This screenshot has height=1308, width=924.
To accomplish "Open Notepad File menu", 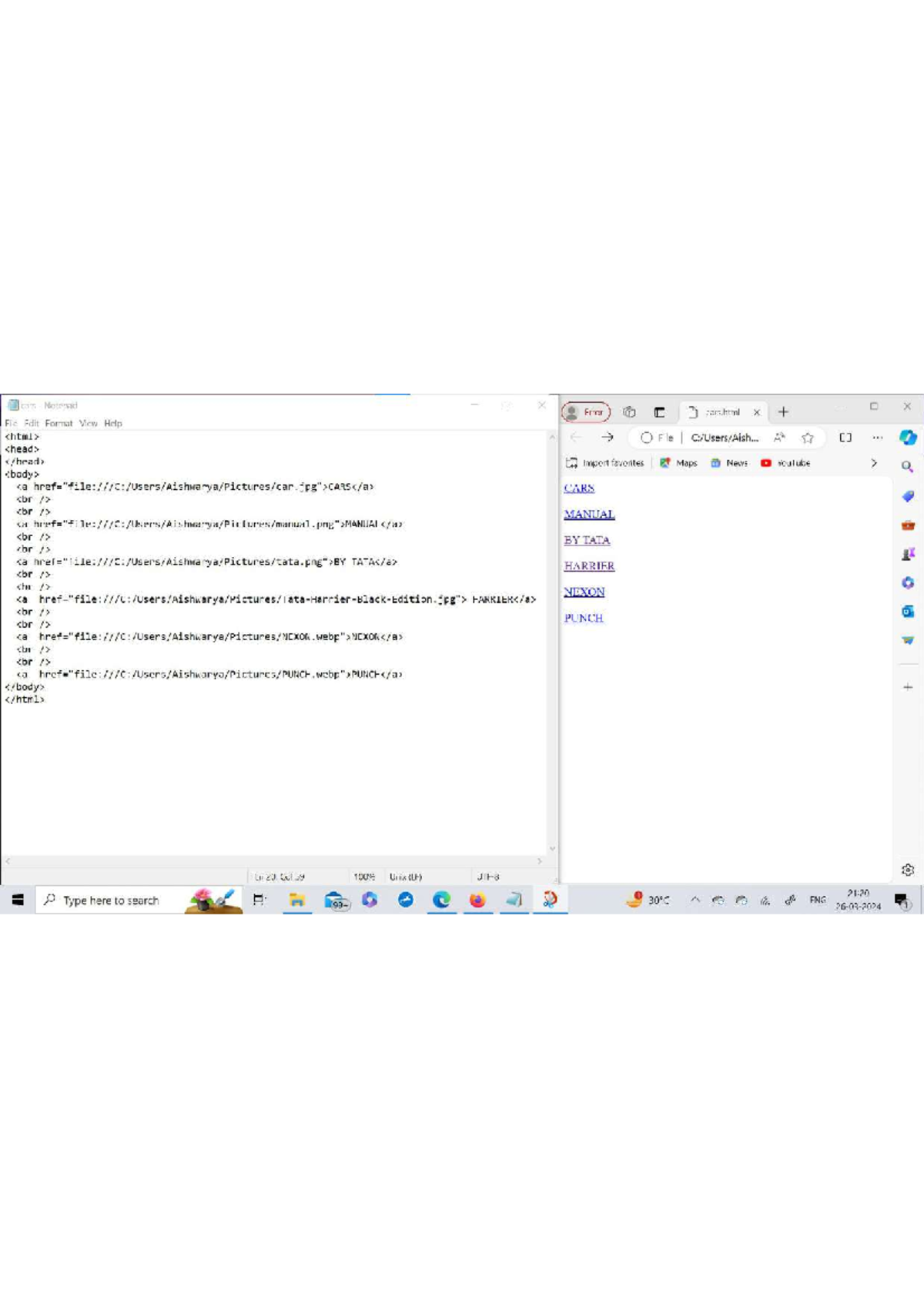I will pyautogui.click(x=11, y=423).
